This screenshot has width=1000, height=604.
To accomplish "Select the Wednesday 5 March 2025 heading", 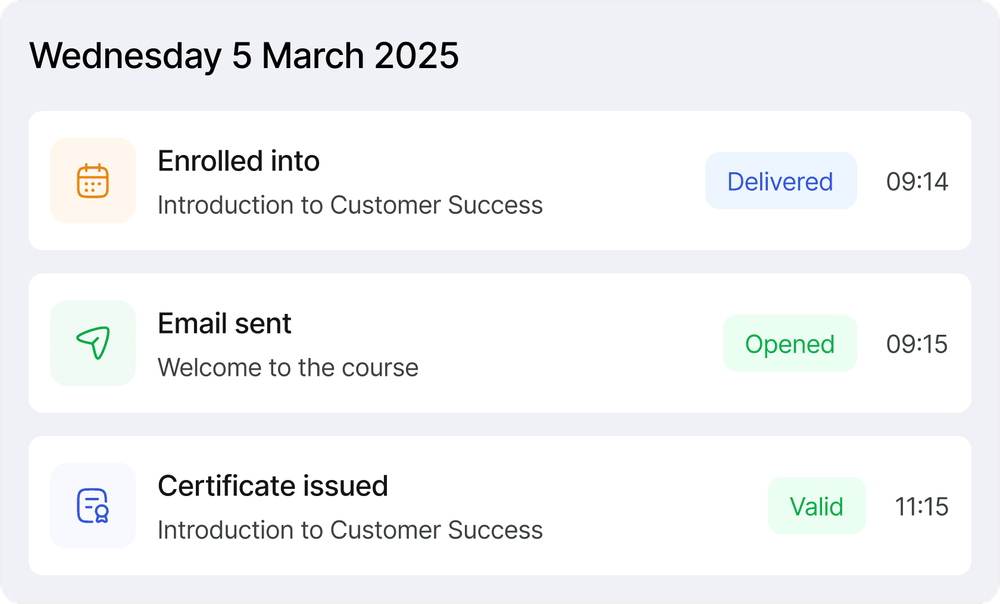I will tap(243, 55).
